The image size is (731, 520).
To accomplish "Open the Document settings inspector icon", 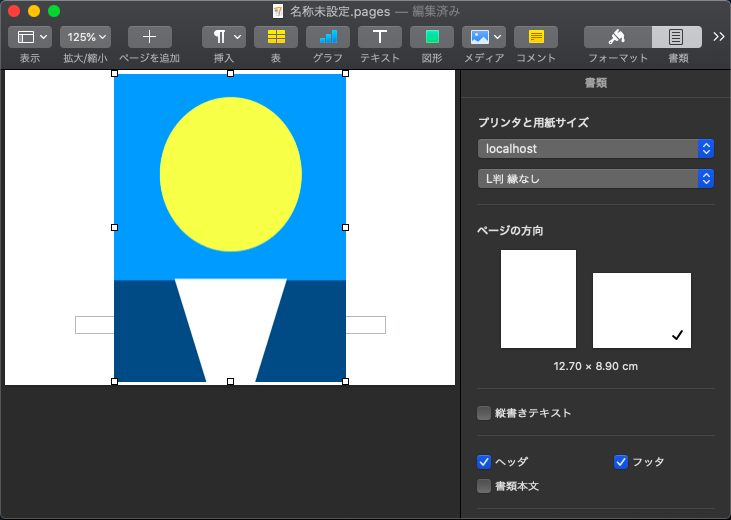I will tap(677, 37).
